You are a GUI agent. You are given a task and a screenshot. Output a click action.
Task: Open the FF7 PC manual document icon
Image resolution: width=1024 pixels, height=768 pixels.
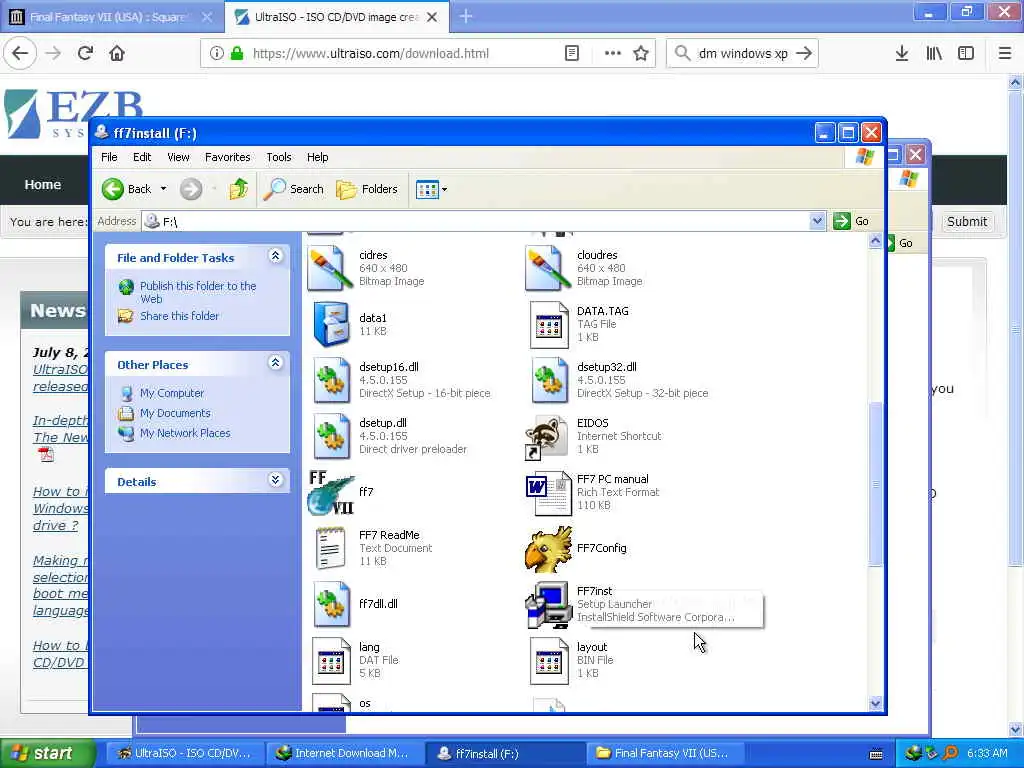tap(548, 492)
